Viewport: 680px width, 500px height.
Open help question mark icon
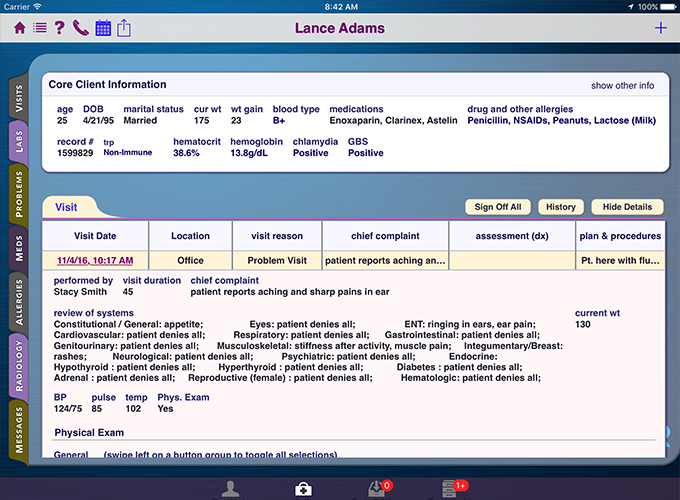(59, 28)
